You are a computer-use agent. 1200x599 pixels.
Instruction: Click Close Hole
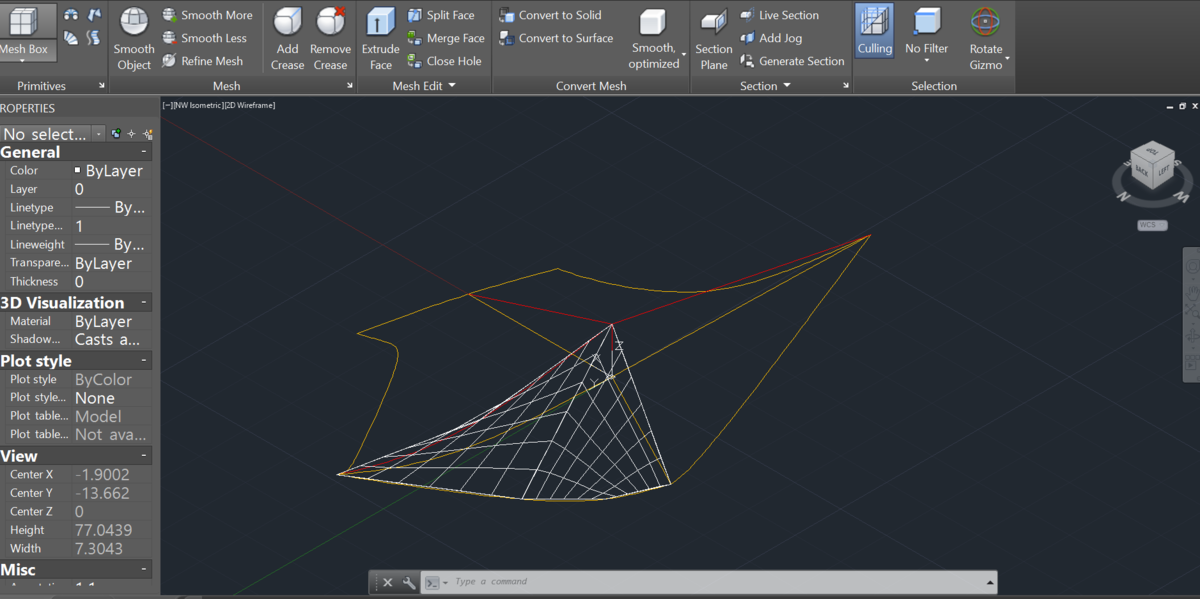[444, 61]
